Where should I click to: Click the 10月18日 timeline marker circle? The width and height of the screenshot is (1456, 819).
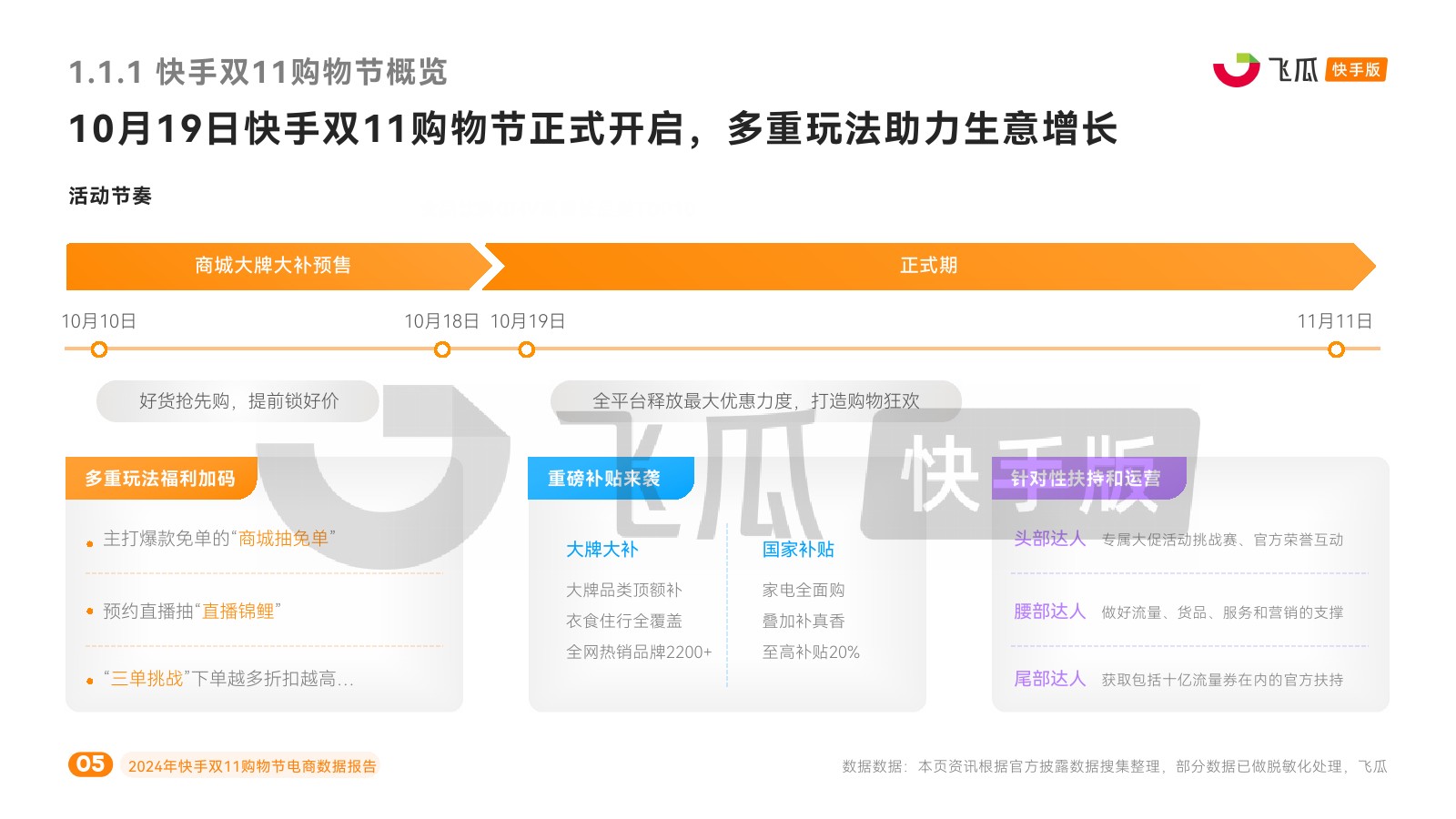(x=442, y=349)
